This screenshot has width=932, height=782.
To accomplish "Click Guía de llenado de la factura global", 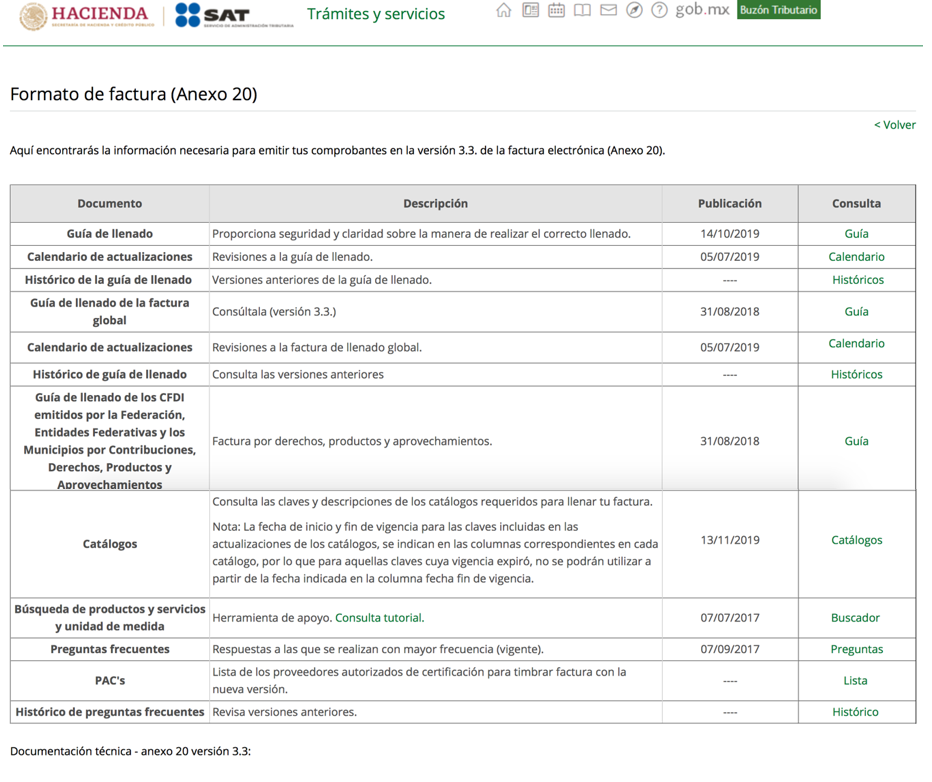I will tap(110, 311).
